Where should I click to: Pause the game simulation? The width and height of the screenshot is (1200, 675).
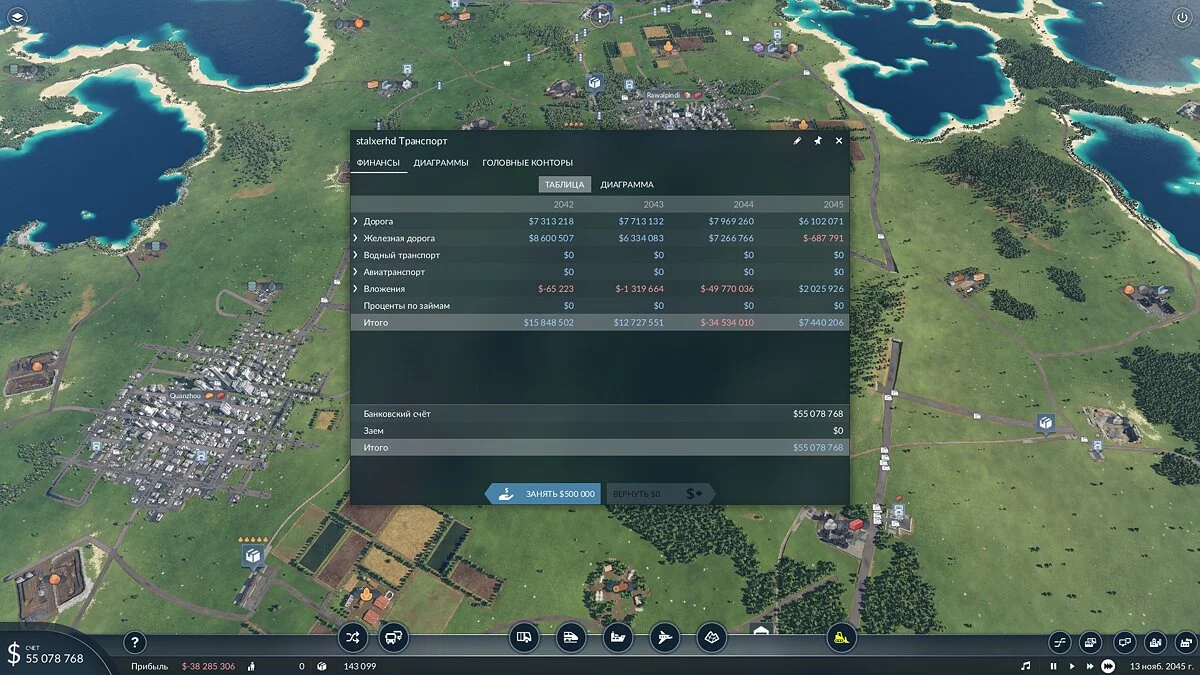[x=1053, y=666]
